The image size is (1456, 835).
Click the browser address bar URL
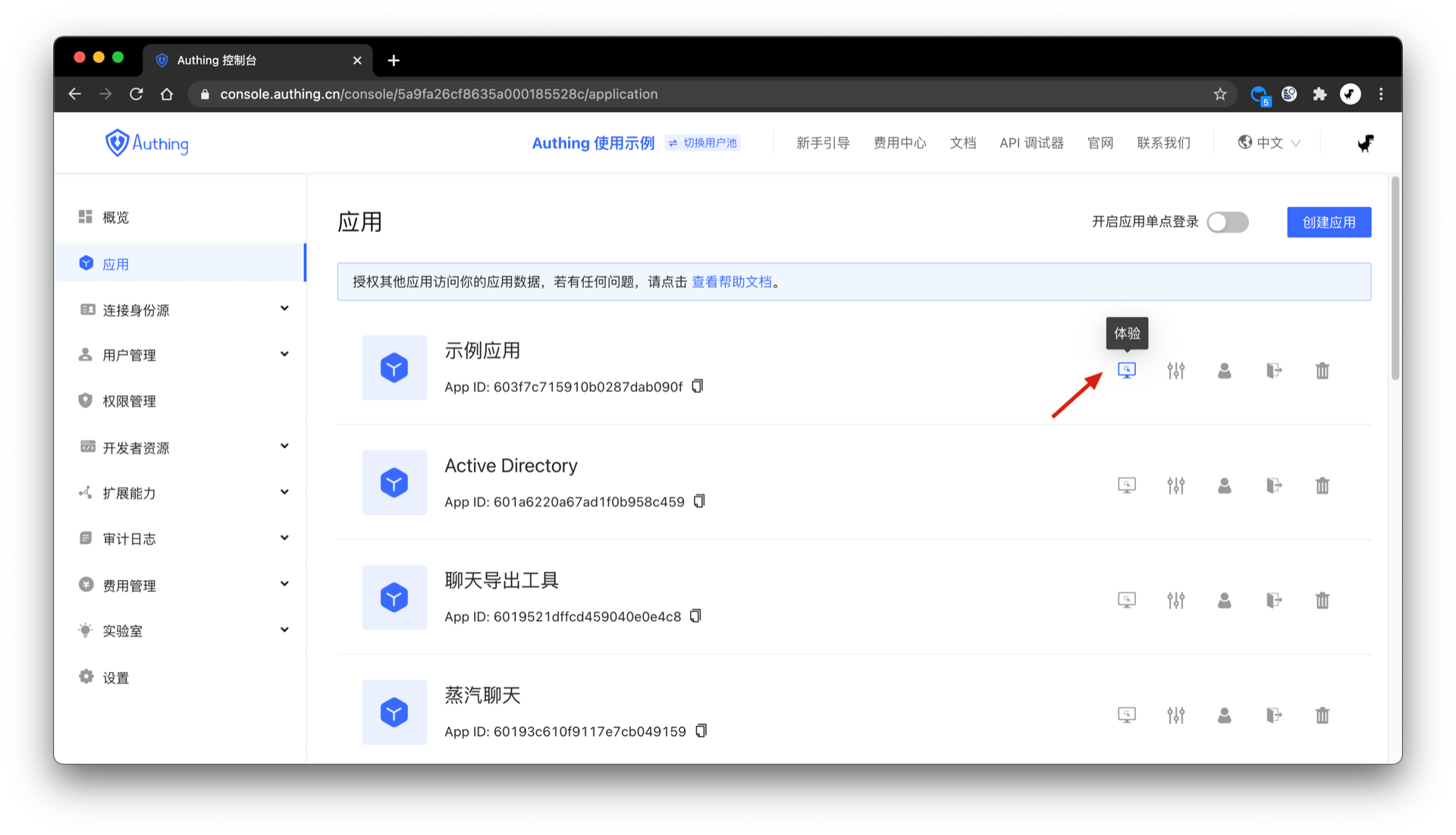click(x=438, y=94)
